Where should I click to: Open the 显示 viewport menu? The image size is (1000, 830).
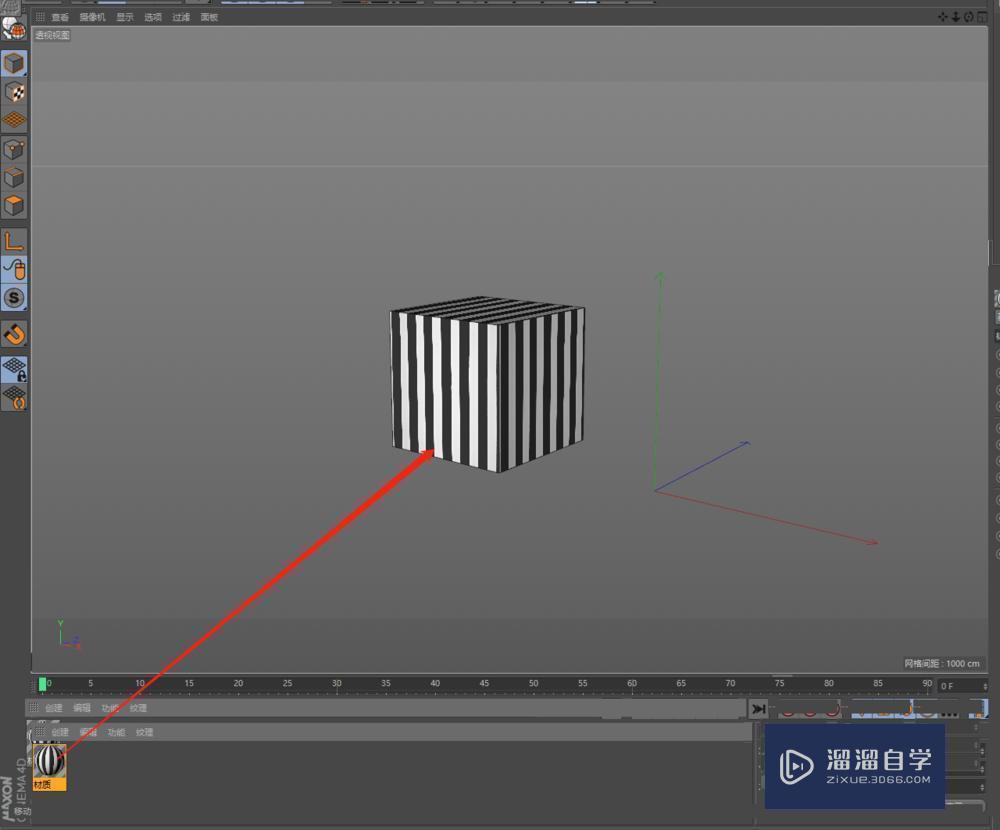point(125,17)
